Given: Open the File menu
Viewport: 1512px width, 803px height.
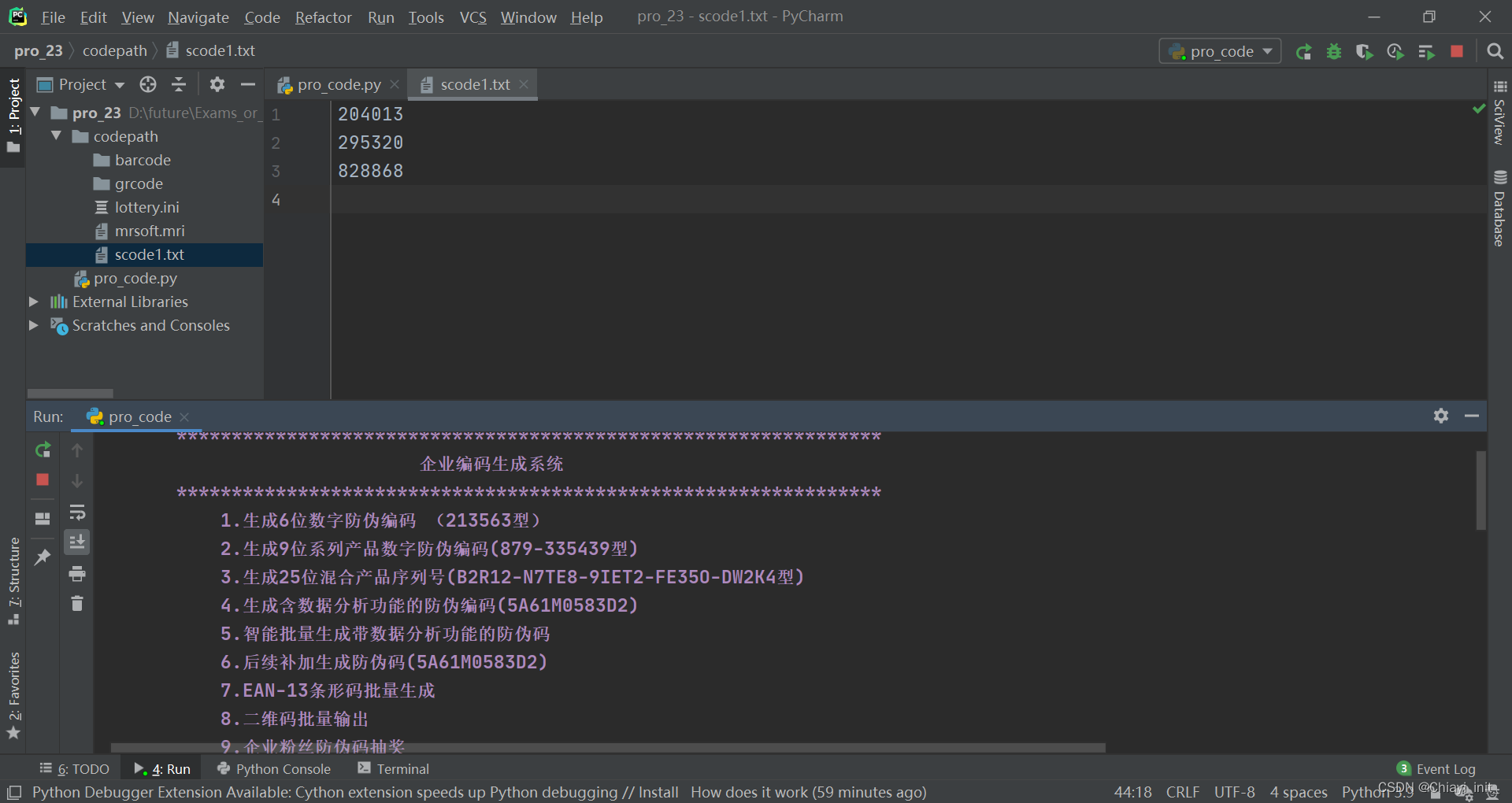Looking at the screenshot, I should [x=53, y=17].
